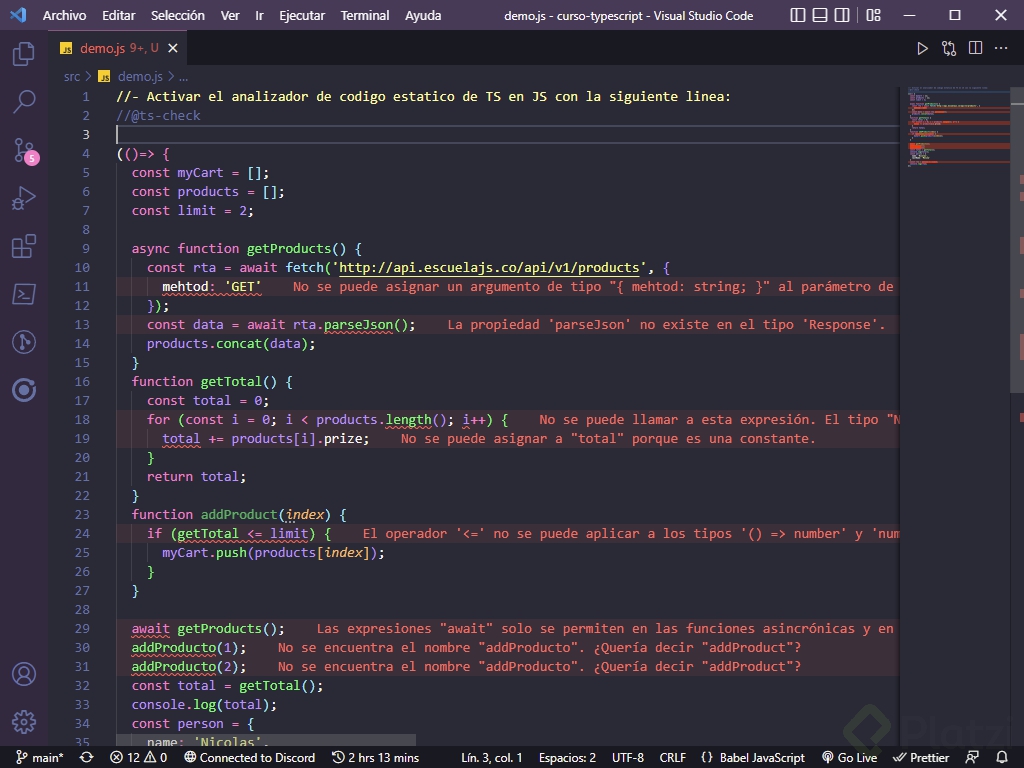The width and height of the screenshot is (1024, 768).
Task: Open the Accounts icon in activity bar
Action: (24, 674)
